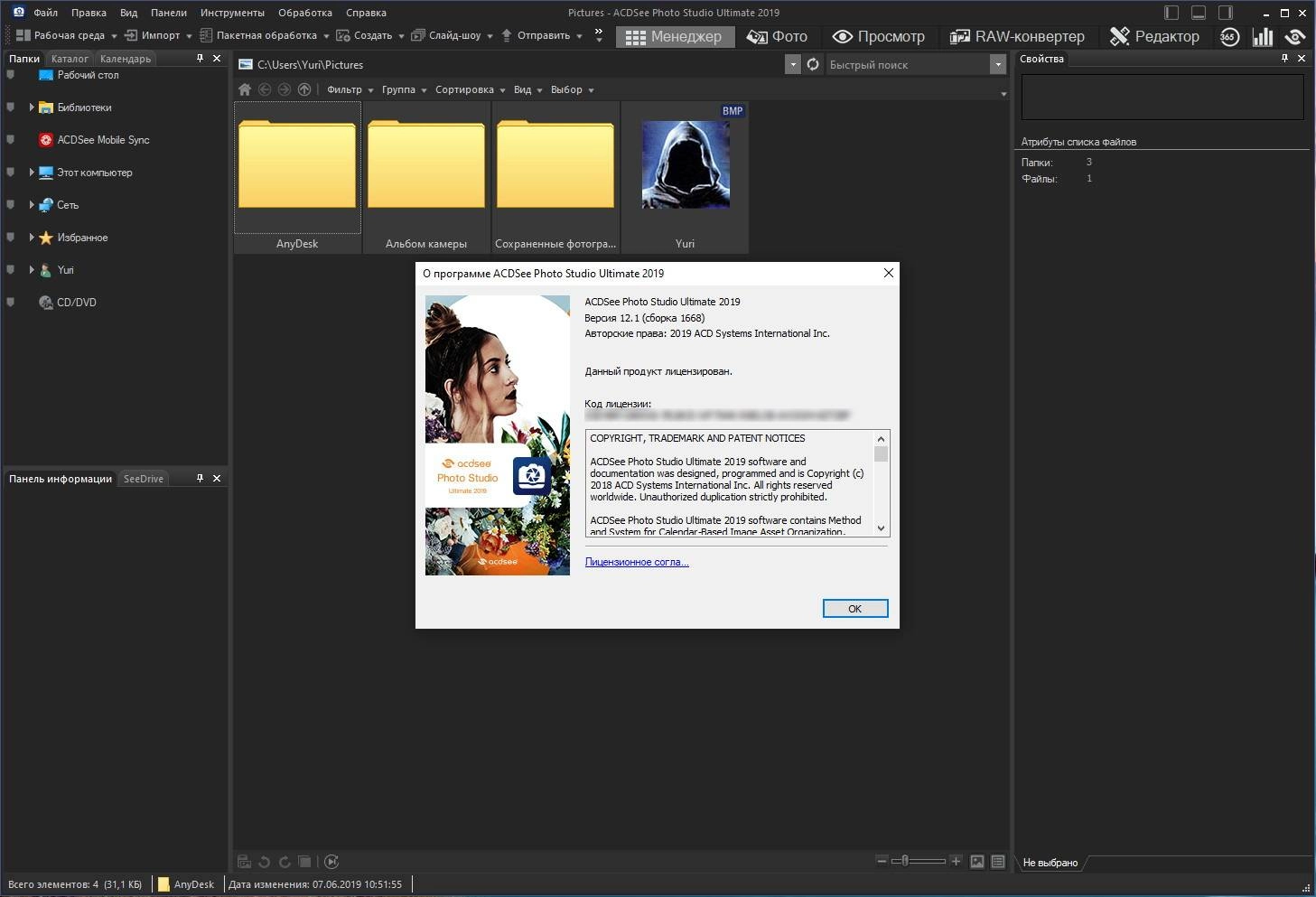Open path history dropdown arrow

pos(792,64)
